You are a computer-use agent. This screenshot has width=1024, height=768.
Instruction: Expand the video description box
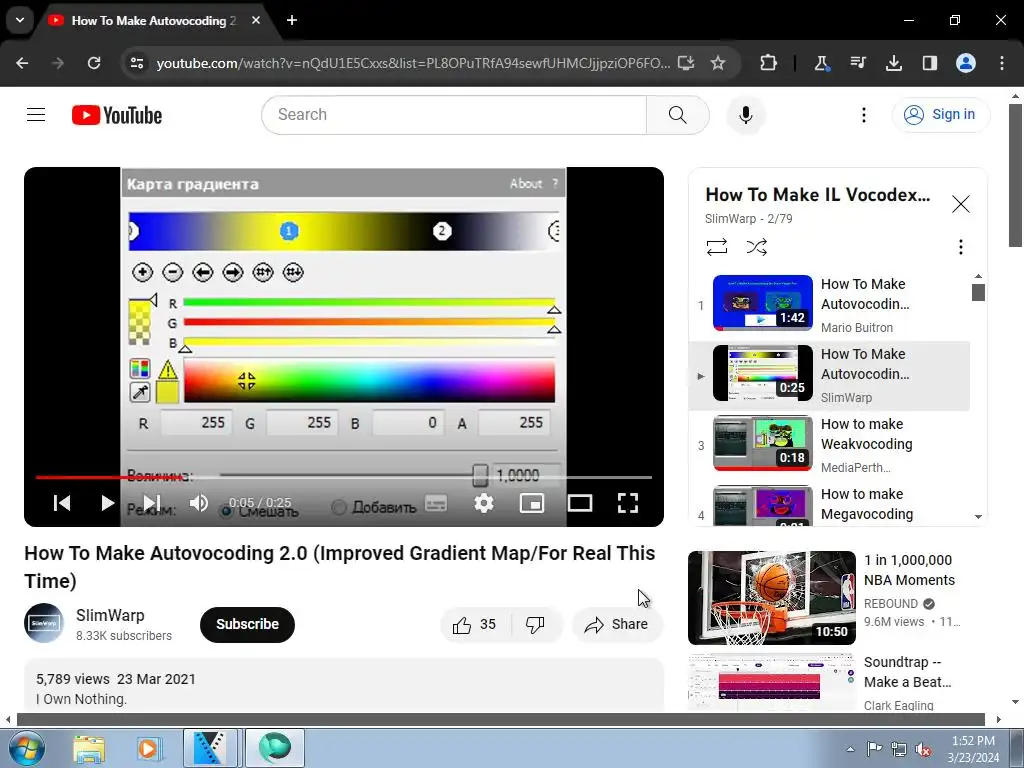(x=344, y=686)
